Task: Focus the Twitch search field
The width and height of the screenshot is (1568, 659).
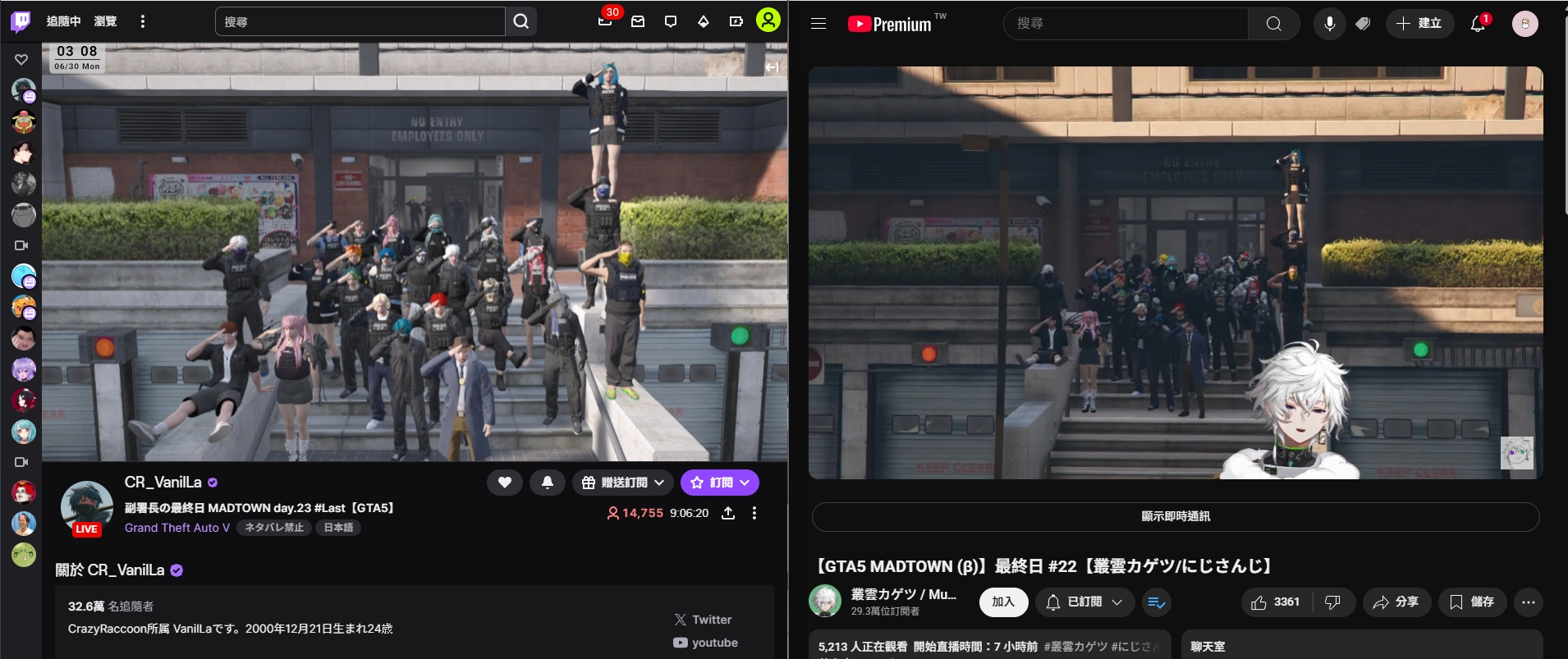Action: click(360, 21)
